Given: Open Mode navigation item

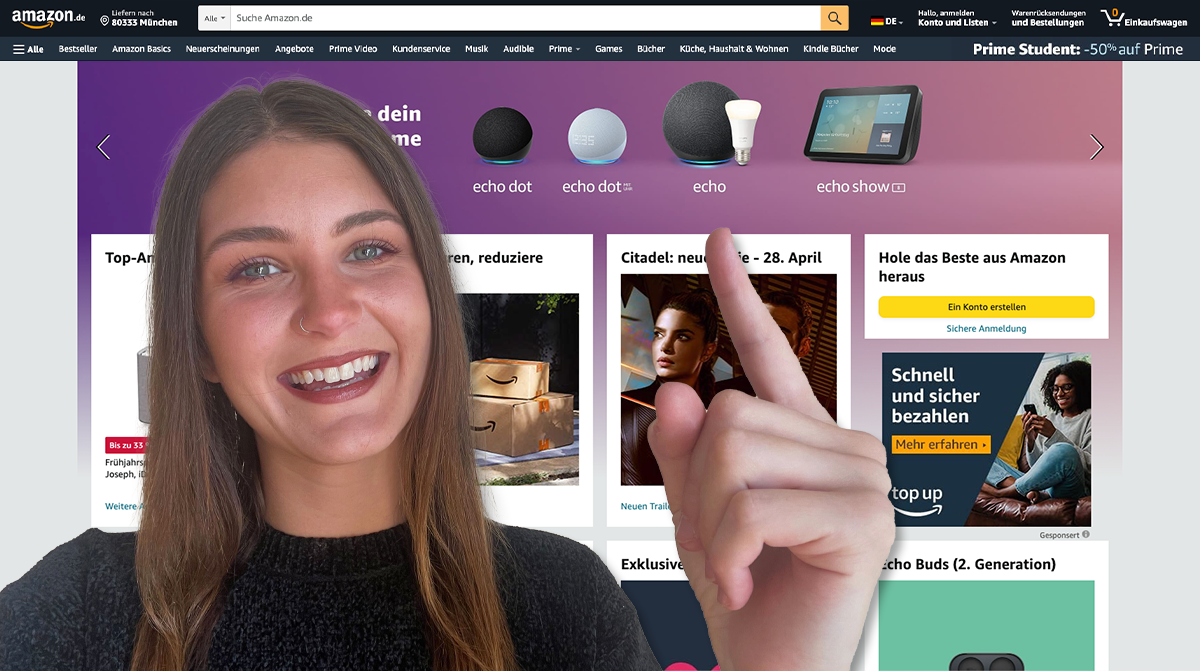Looking at the screenshot, I should (x=884, y=49).
